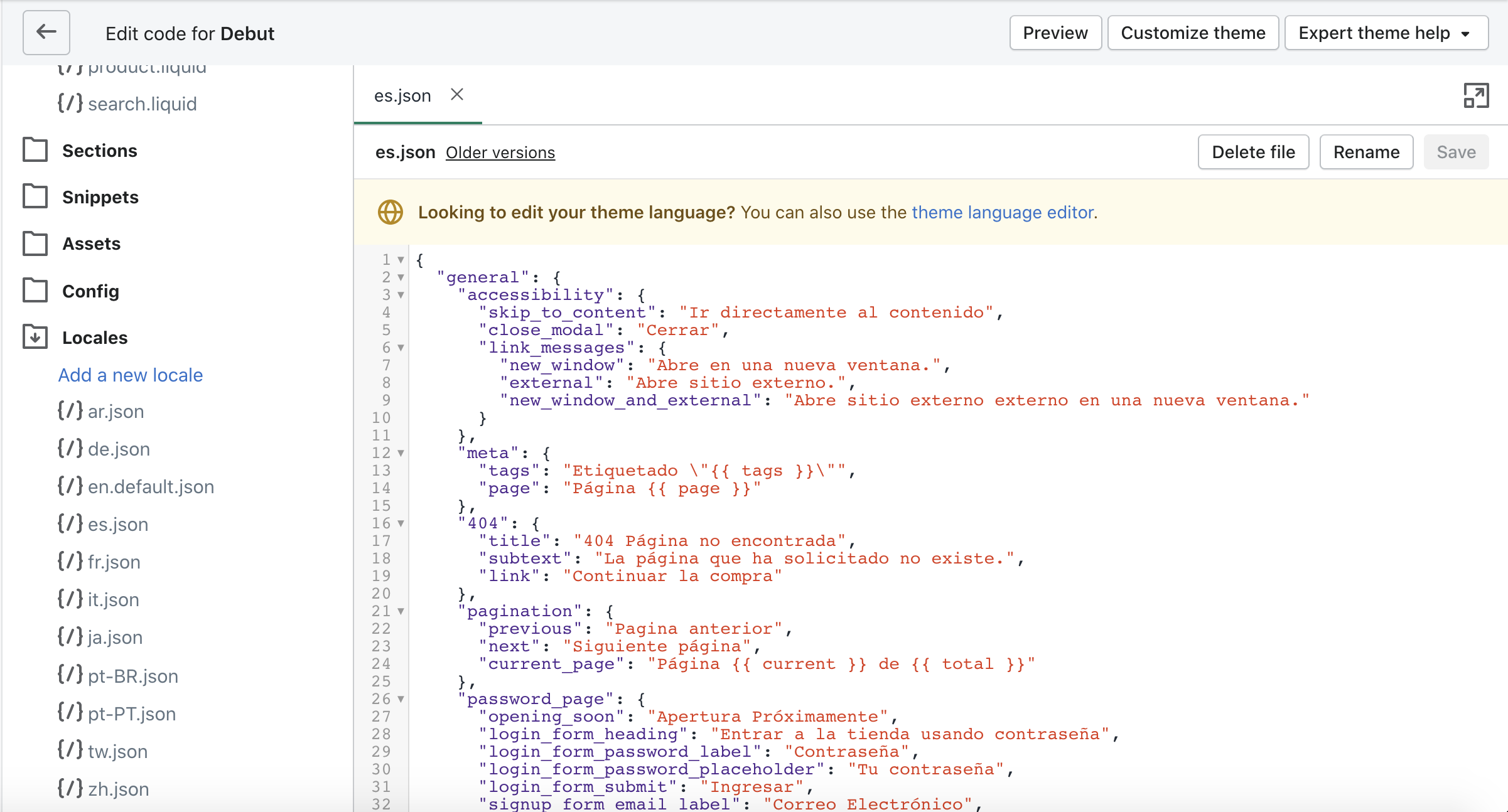
Task: Expand editor to fullscreen icon
Action: click(1476, 95)
